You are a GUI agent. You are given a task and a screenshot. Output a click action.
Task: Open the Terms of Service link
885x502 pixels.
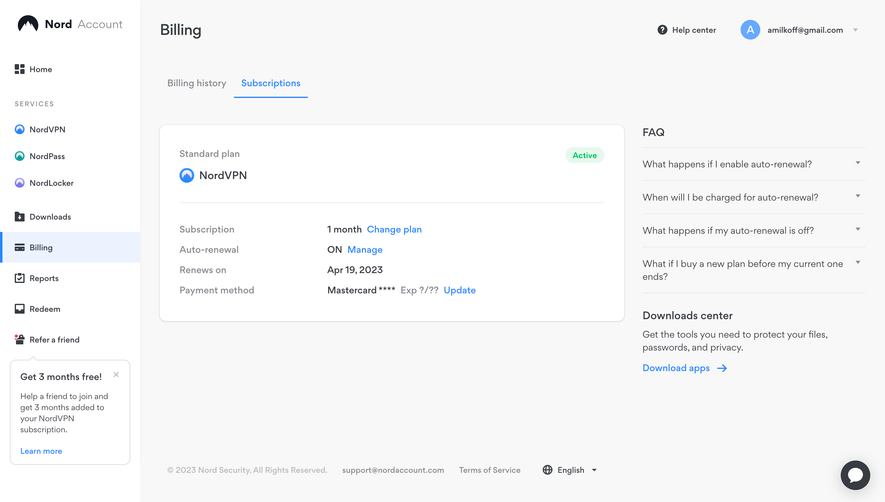click(x=489, y=470)
